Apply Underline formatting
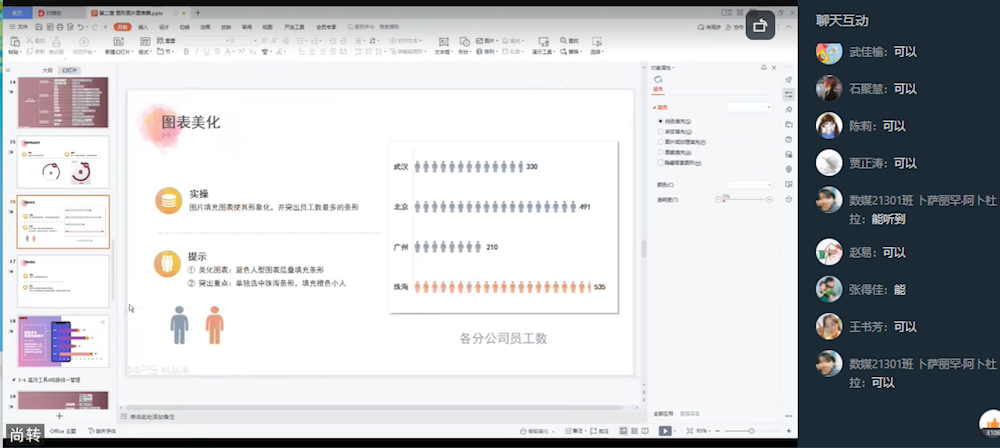This screenshot has height=448, width=1000. [x=207, y=52]
